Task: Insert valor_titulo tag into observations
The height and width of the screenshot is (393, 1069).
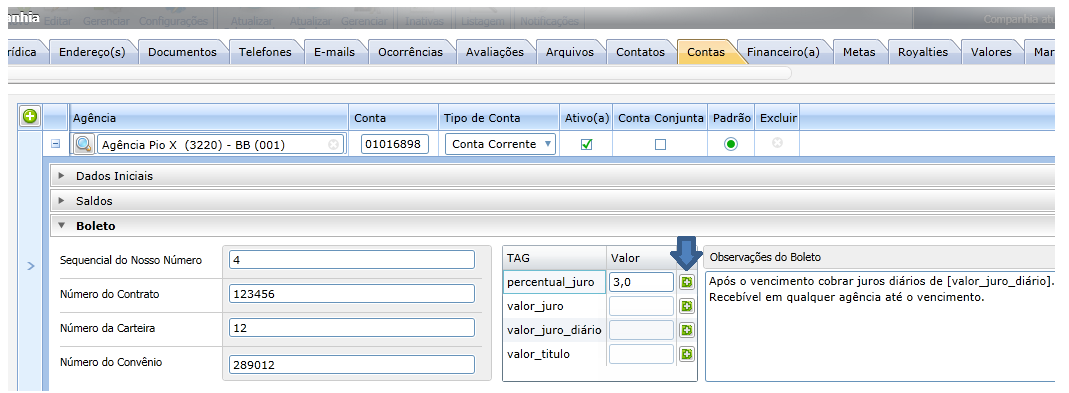Action: click(x=687, y=354)
